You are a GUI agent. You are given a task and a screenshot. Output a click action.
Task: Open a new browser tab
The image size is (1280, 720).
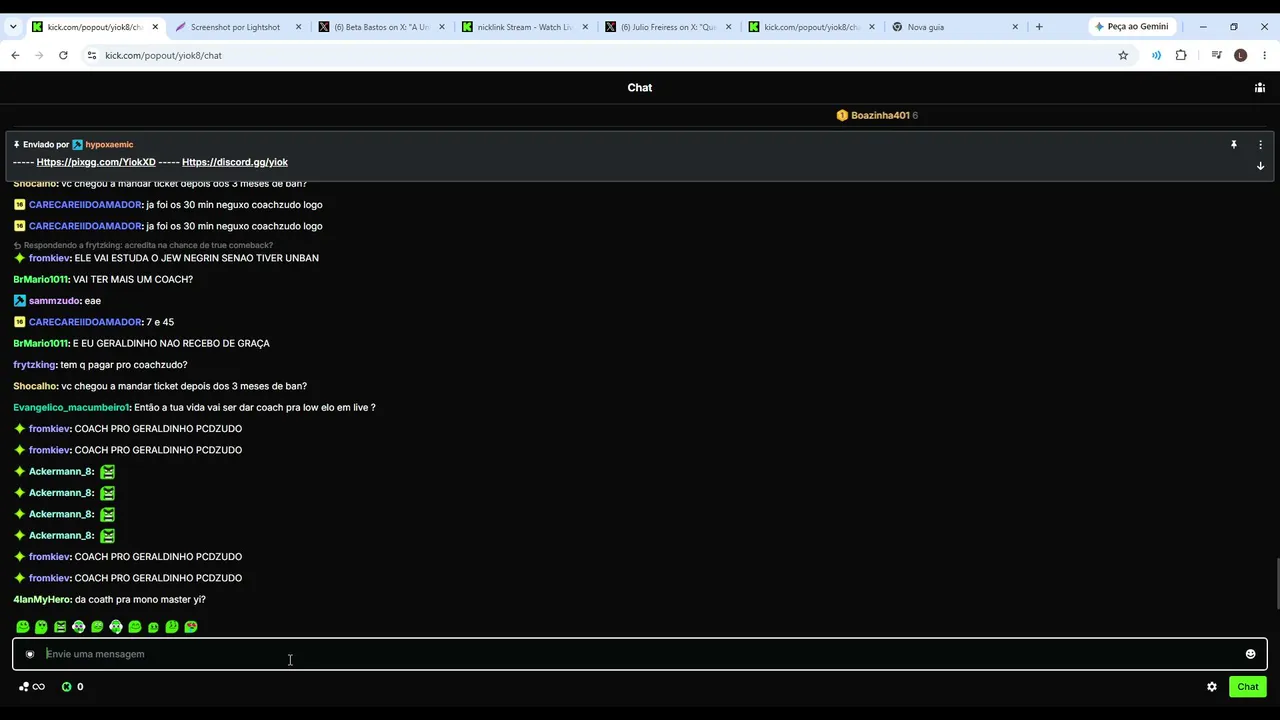(x=1039, y=27)
